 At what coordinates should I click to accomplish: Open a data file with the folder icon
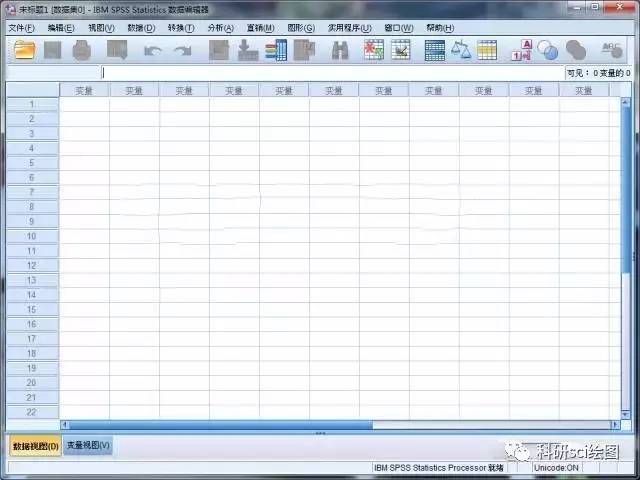(24, 50)
